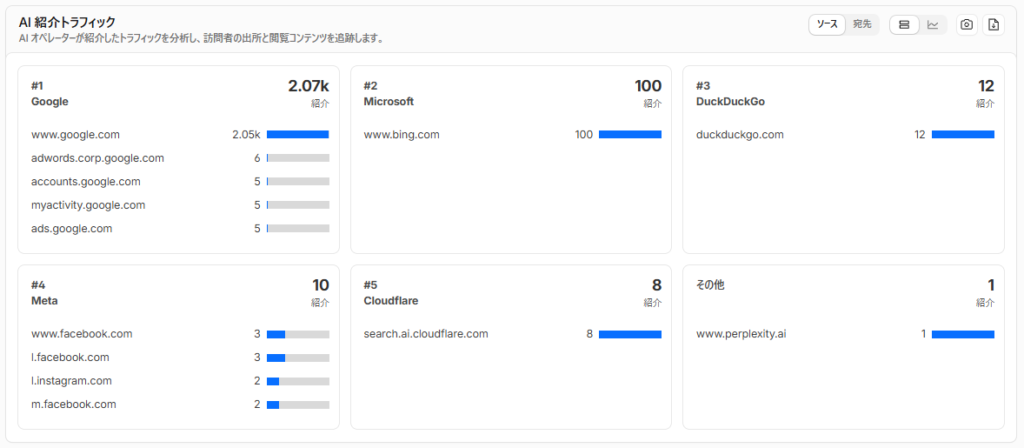The height and width of the screenshot is (448, 1024).
Task: Click the Microsoft card heading
Action: point(389,102)
